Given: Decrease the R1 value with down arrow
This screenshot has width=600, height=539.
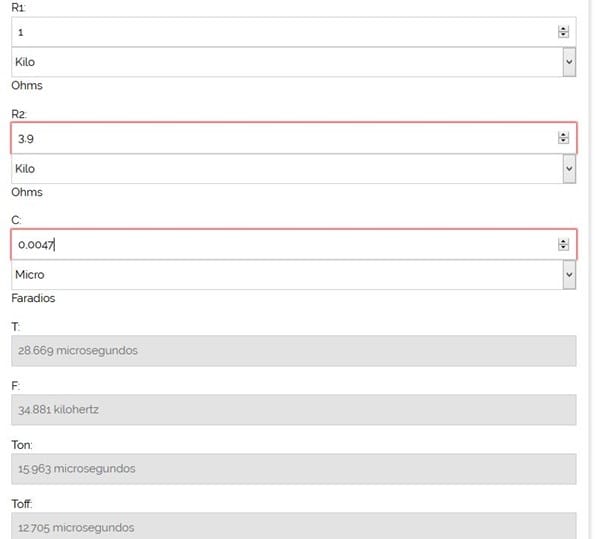Looking at the screenshot, I should 564,35.
